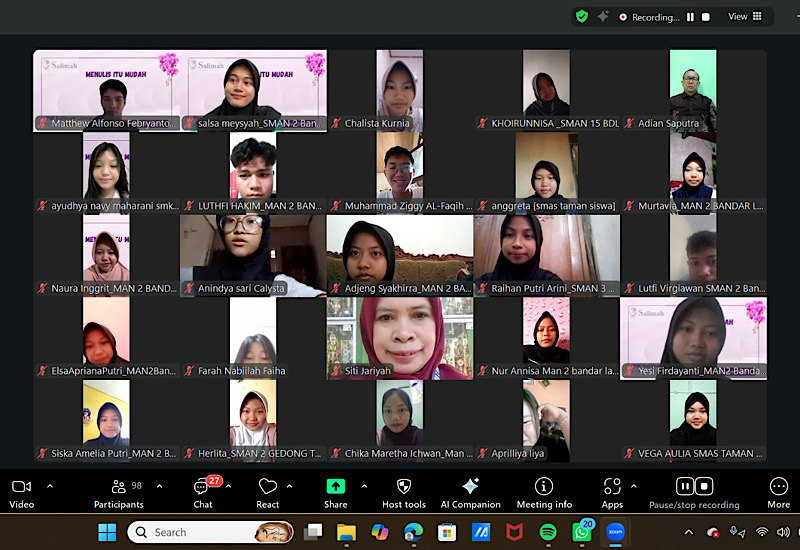This screenshot has height=550, width=800.
Task: Click VEGA AULIA's muted mic icon
Action: click(x=629, y=454)
